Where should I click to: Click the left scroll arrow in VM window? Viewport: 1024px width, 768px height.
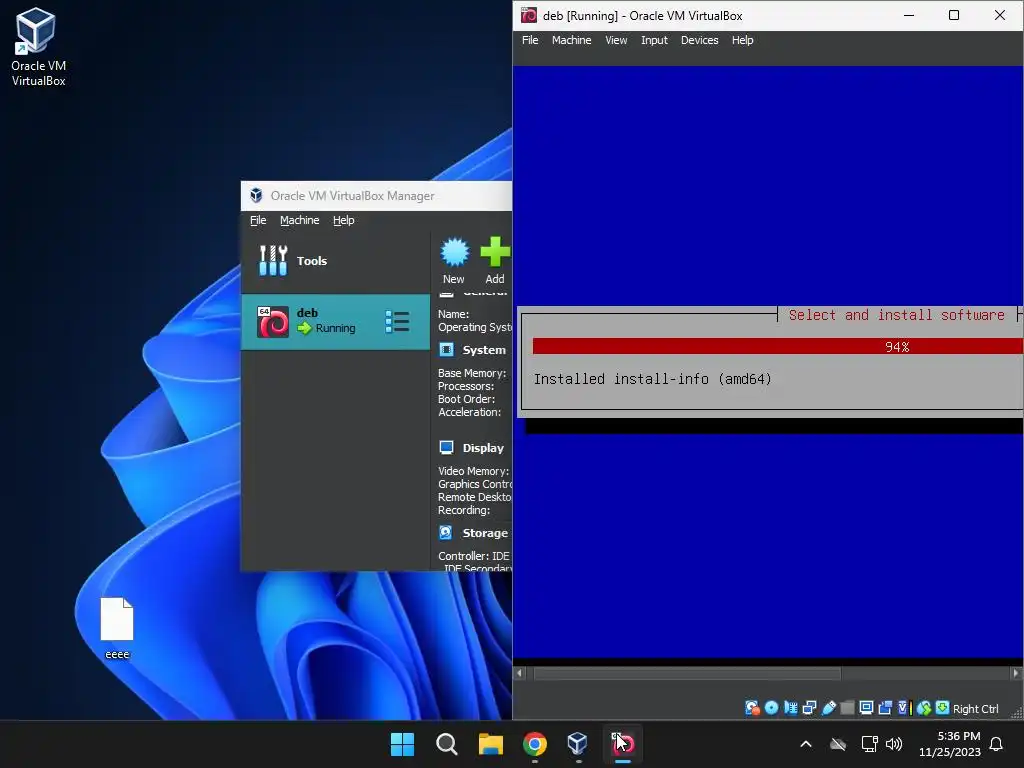(520, 673)
